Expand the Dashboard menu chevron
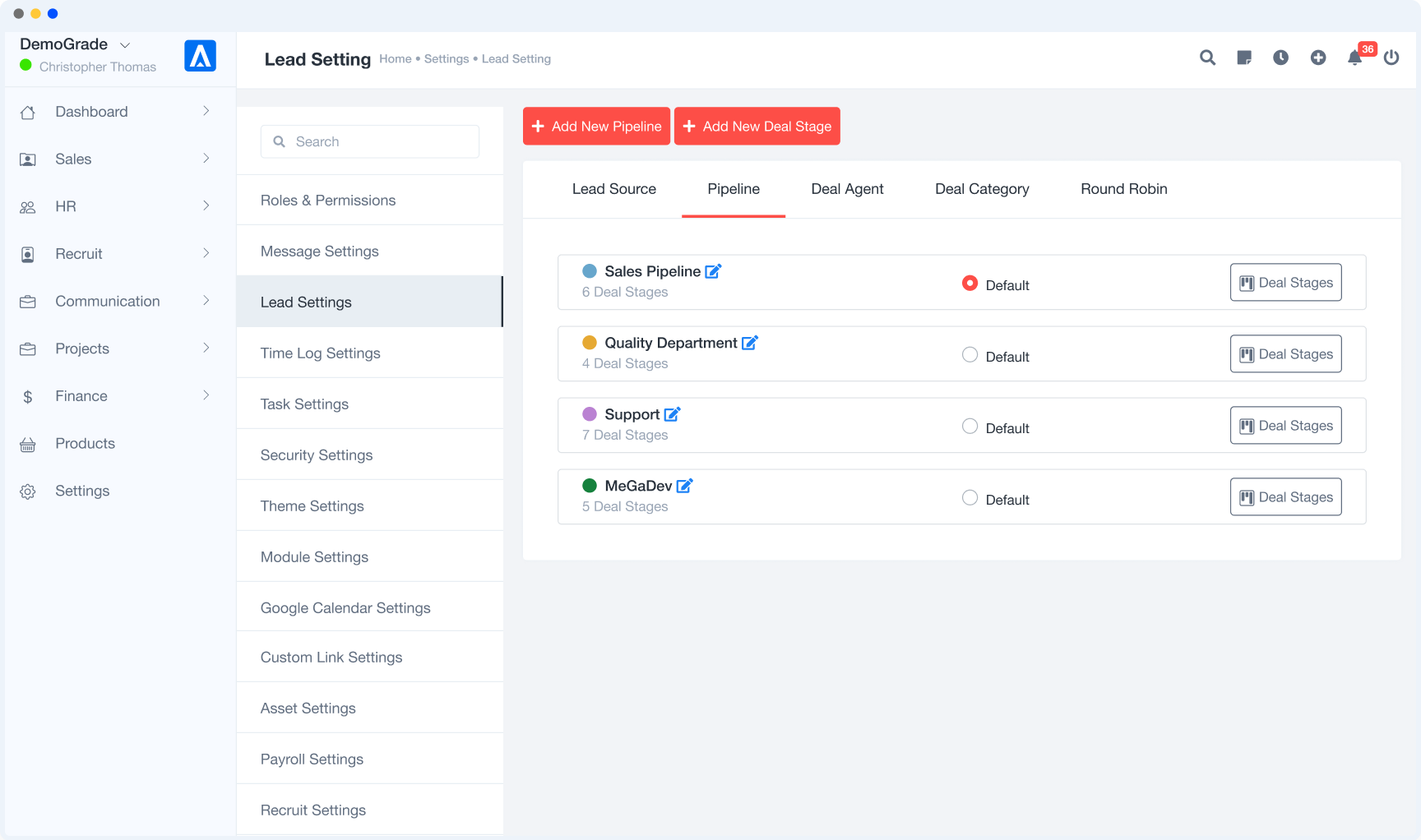Screen dimensions: 1421x840 206,111
